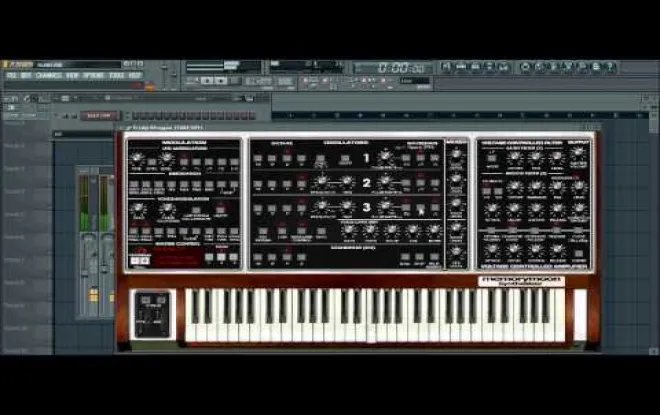
Task: Toggle oscillator 2 middle waveform button
Action: (420, 183)
